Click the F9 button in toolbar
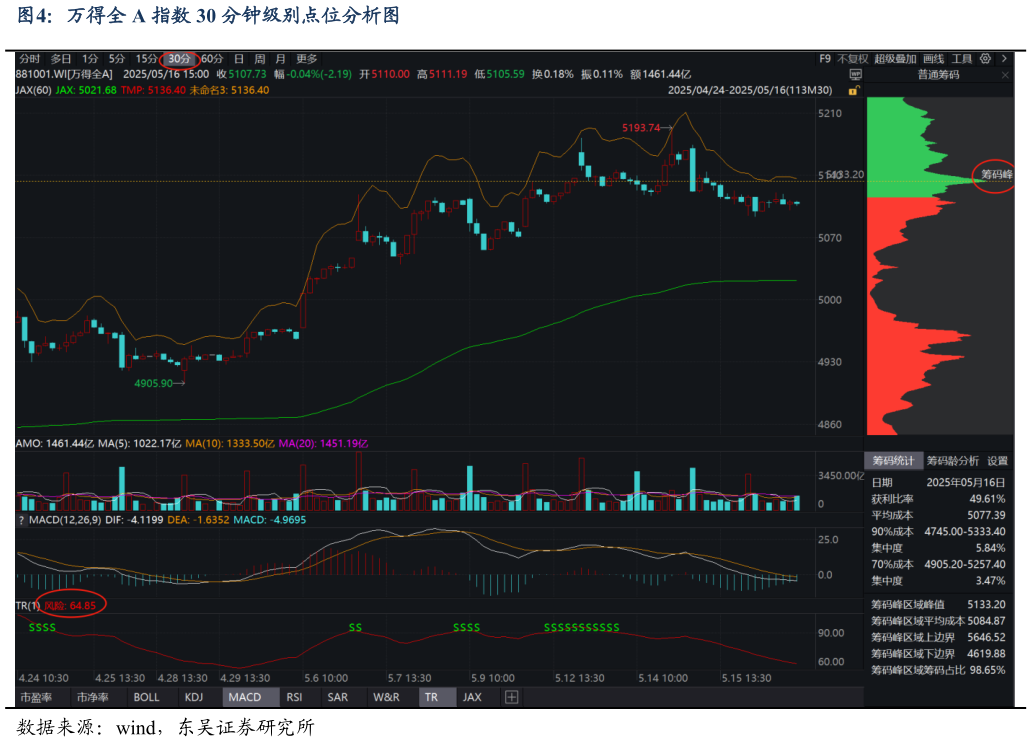 825,59
